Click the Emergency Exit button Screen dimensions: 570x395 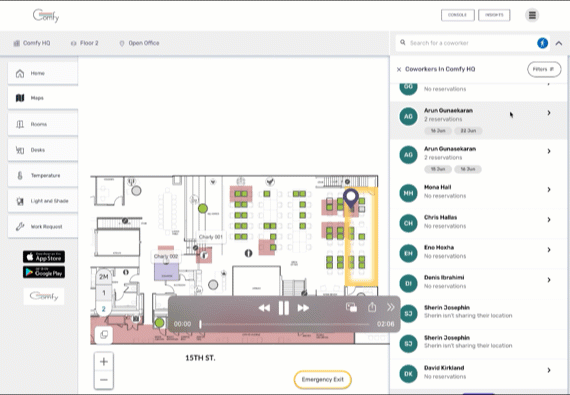(x=322, y=379)
